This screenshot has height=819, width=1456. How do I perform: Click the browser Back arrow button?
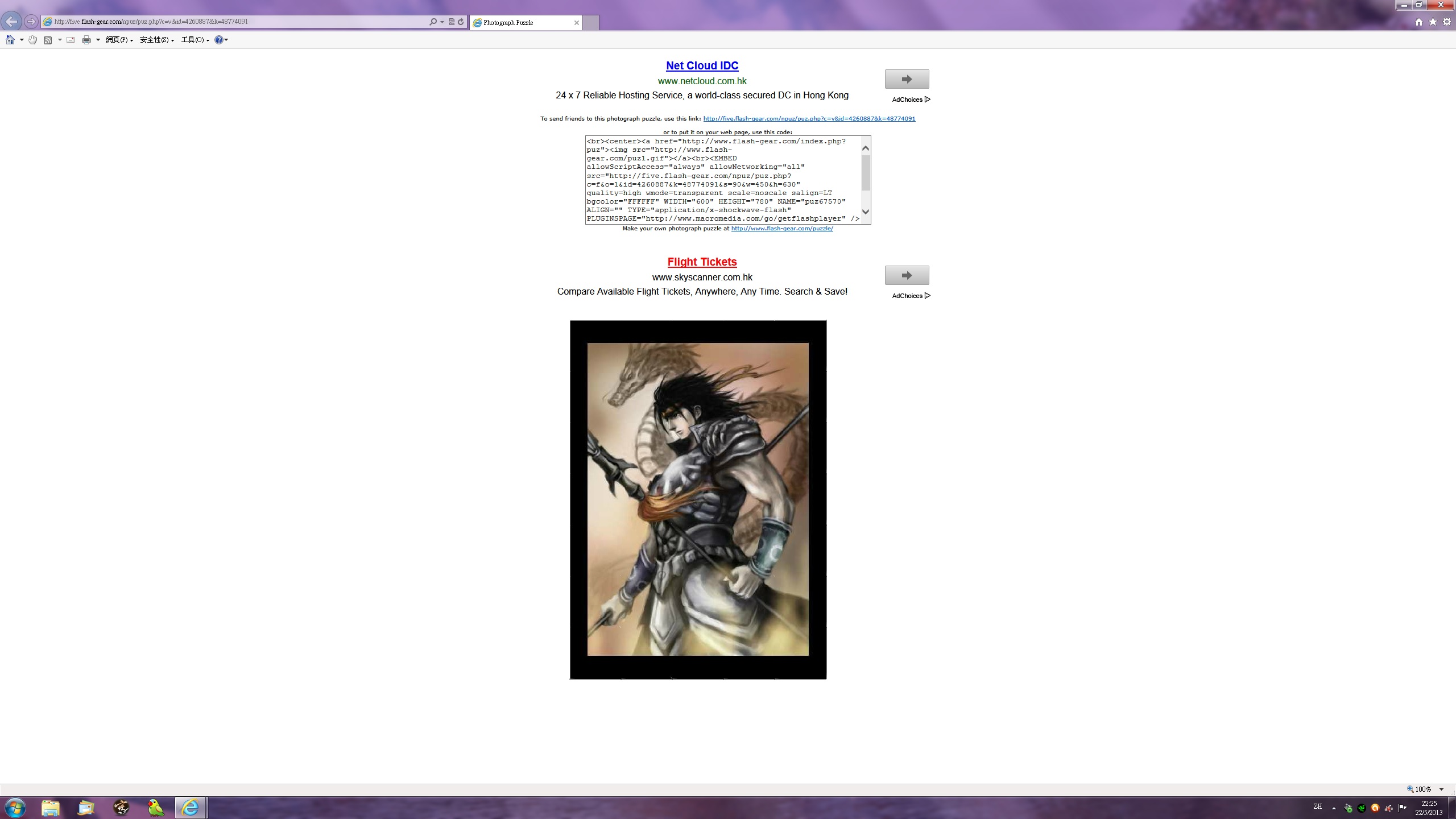pos(11,22)
